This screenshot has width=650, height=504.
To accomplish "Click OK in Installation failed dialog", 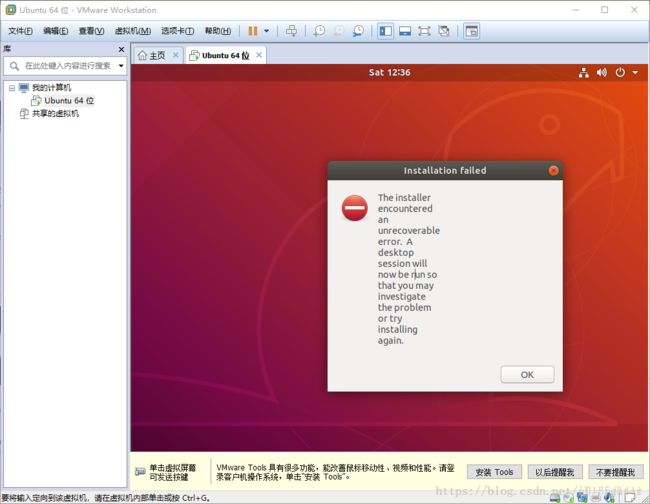I will [x=527, y=375].
